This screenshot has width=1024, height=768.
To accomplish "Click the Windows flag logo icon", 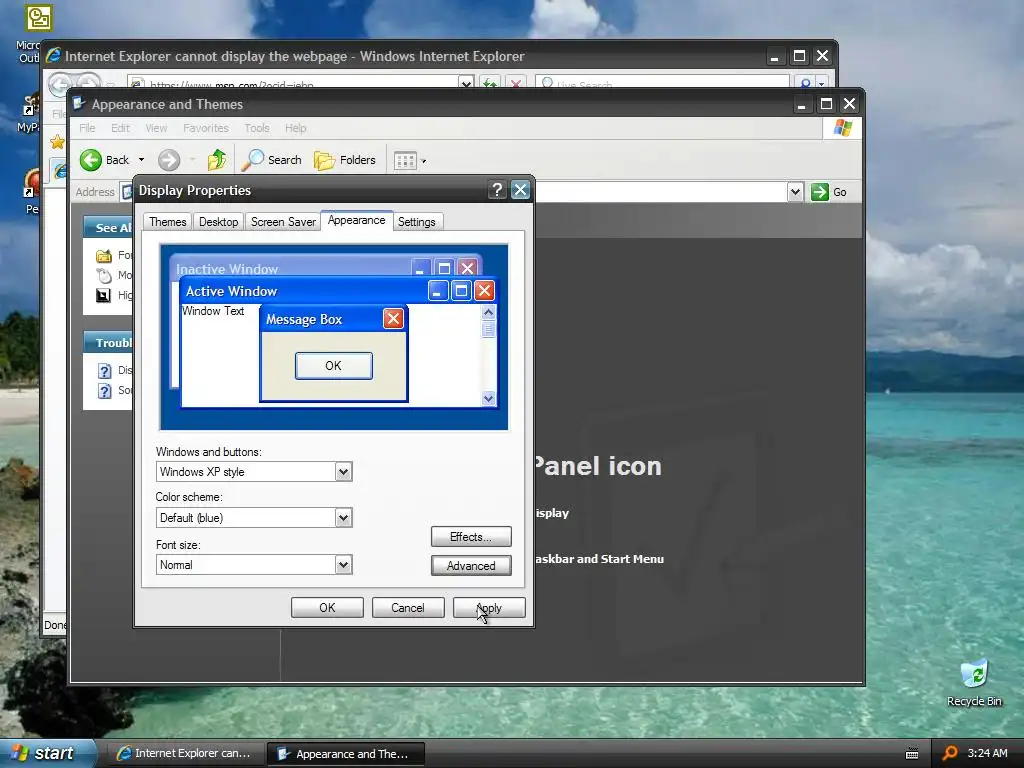I will (x=842, y=128).
